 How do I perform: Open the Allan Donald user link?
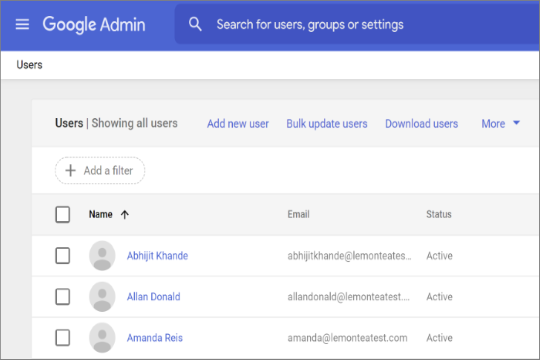click(154, 297)
